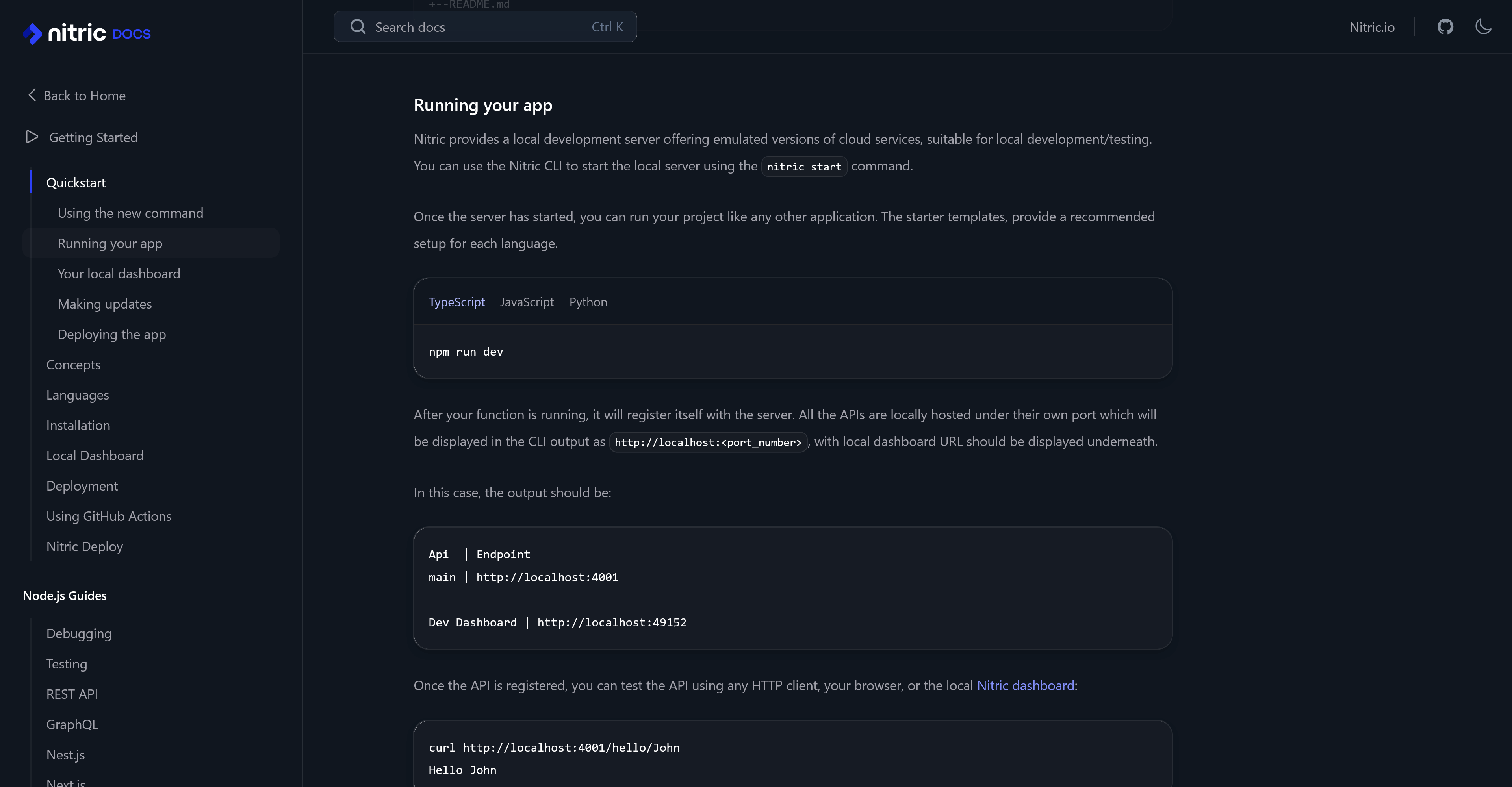
Task: Select the TypeScript tab
Action: [x=457, y=302]
